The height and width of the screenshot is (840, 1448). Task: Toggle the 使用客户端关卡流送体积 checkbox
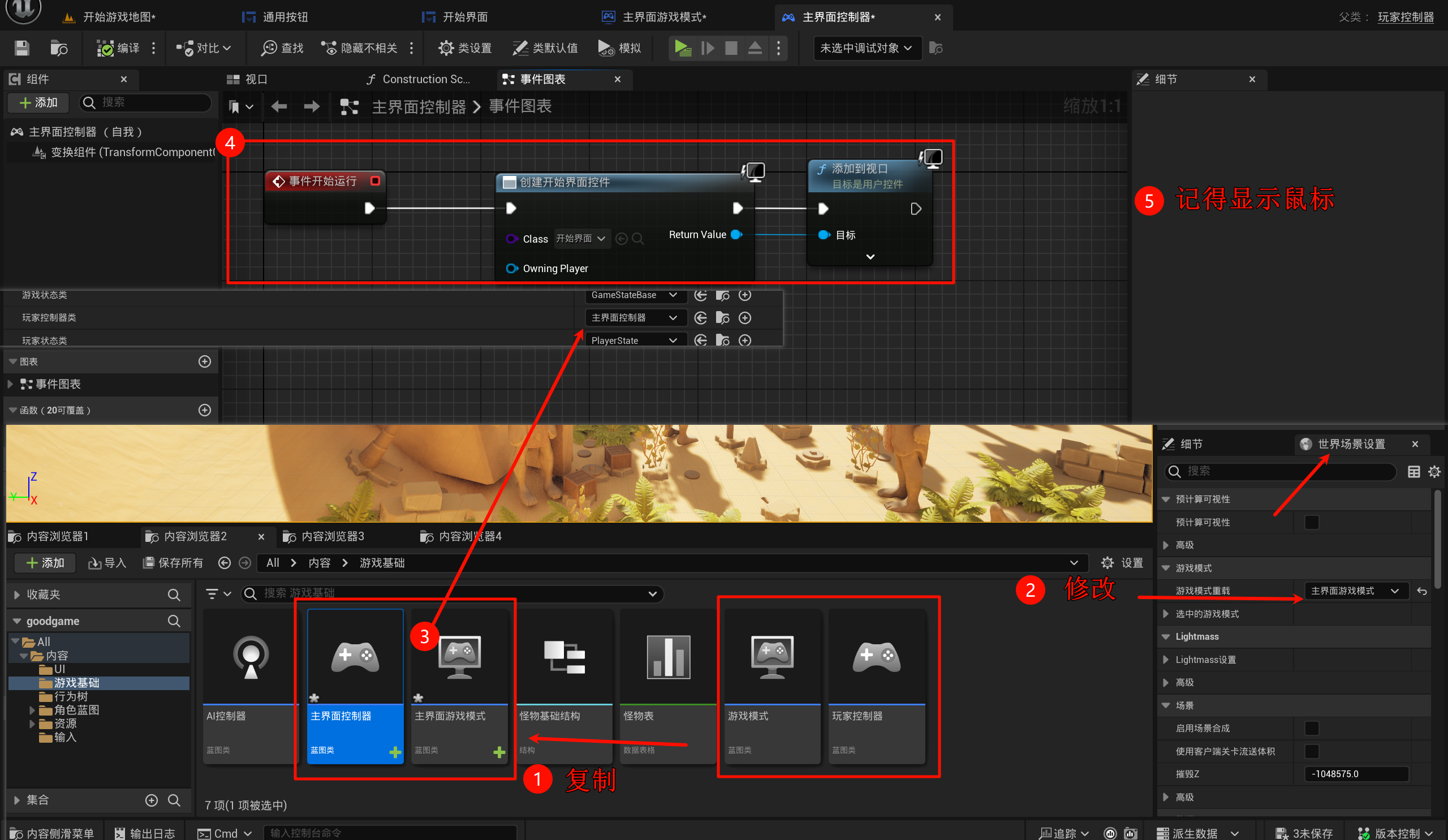(1311, 751)
